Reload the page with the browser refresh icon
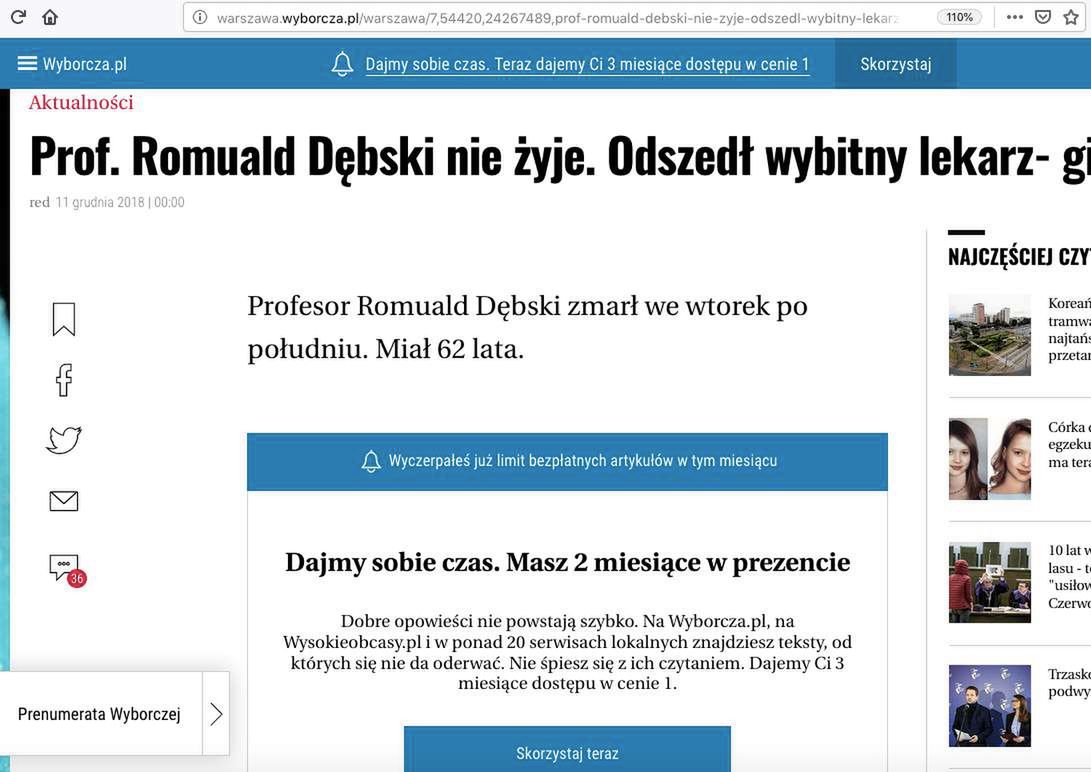Viewport: 1091px width, 772px height. tap(18, 17)
